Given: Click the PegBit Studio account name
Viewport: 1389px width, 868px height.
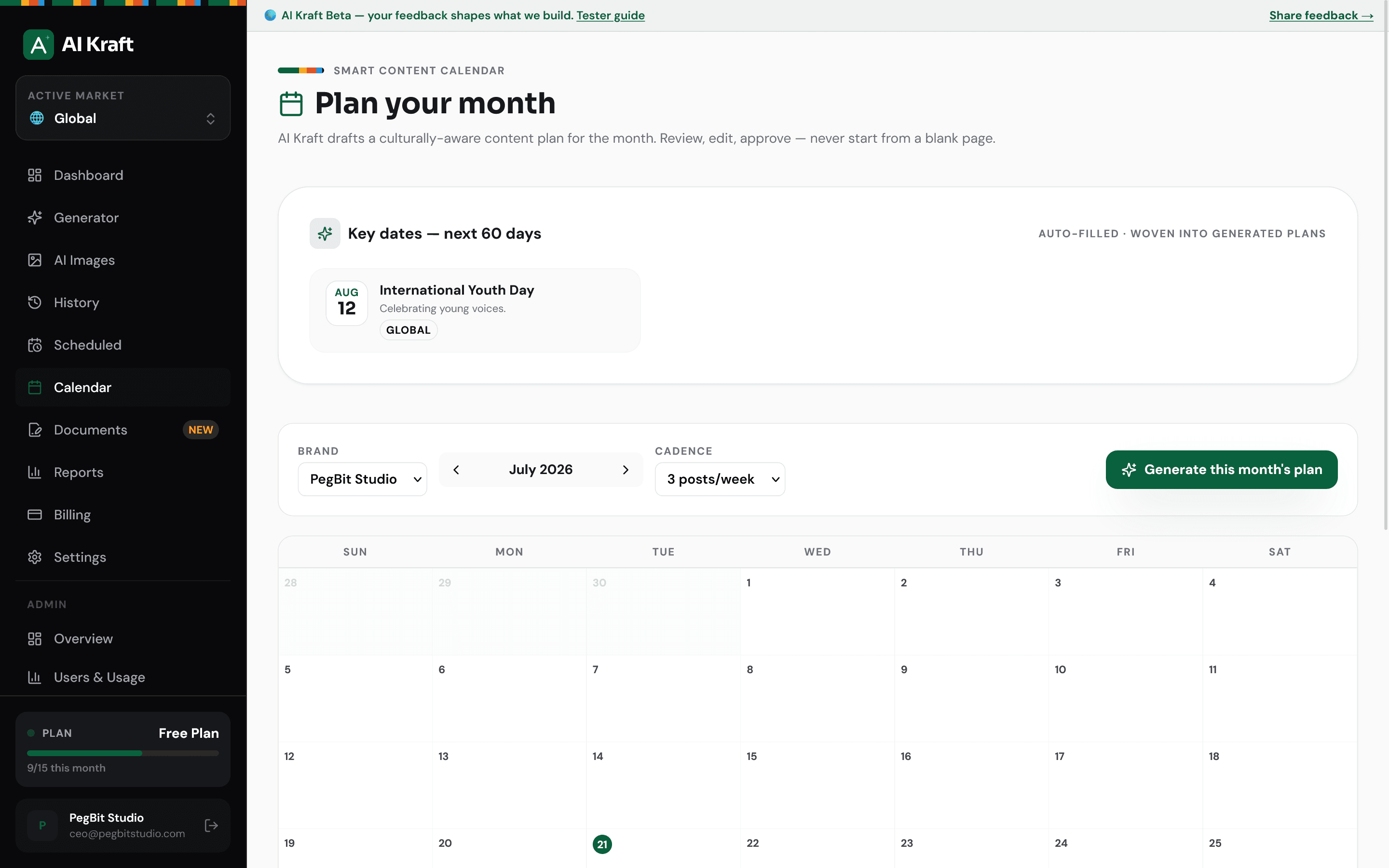Looking at the screenshot, I should click(106, 817).
